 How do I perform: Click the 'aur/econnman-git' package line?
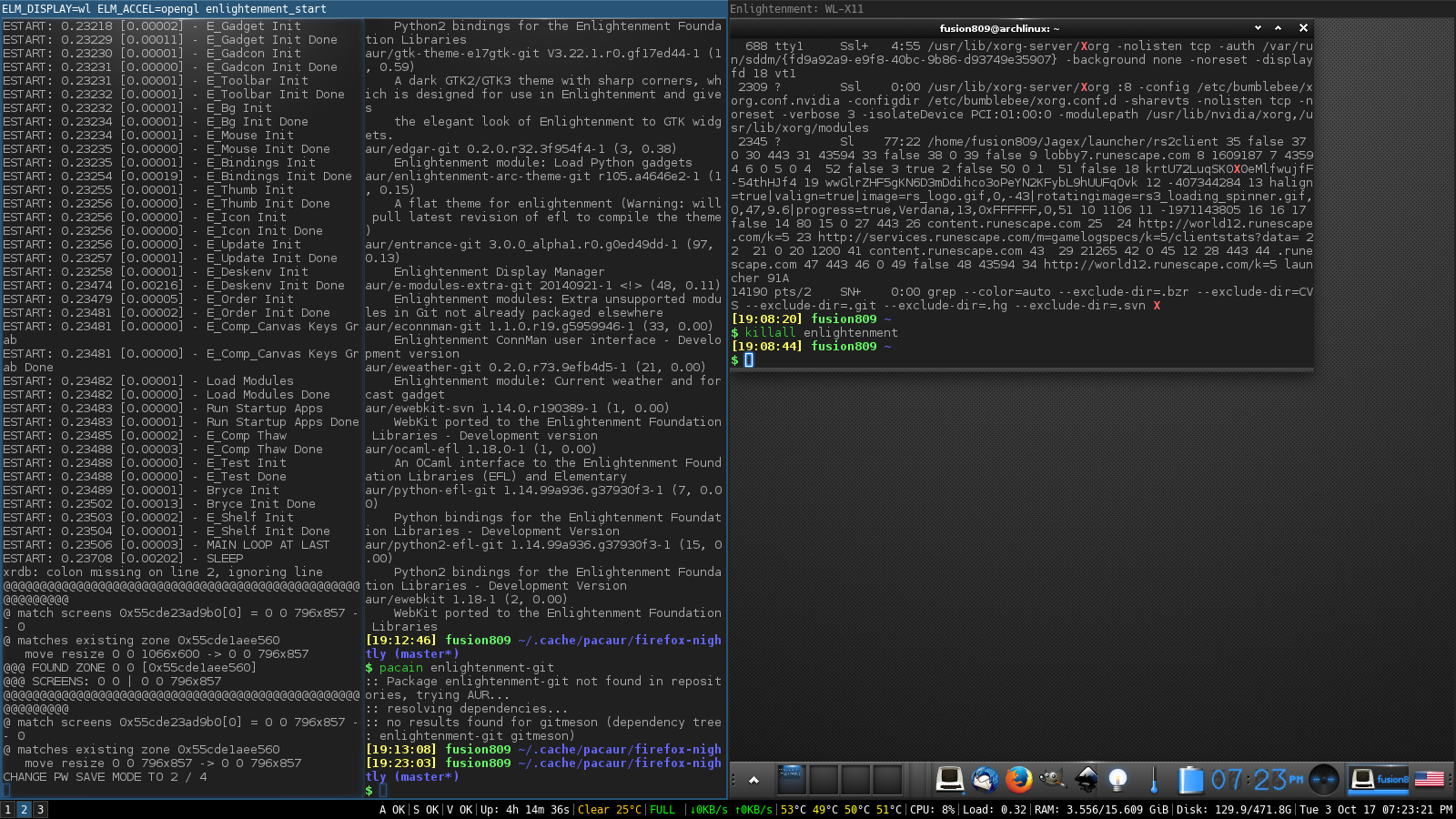point(540,326)
